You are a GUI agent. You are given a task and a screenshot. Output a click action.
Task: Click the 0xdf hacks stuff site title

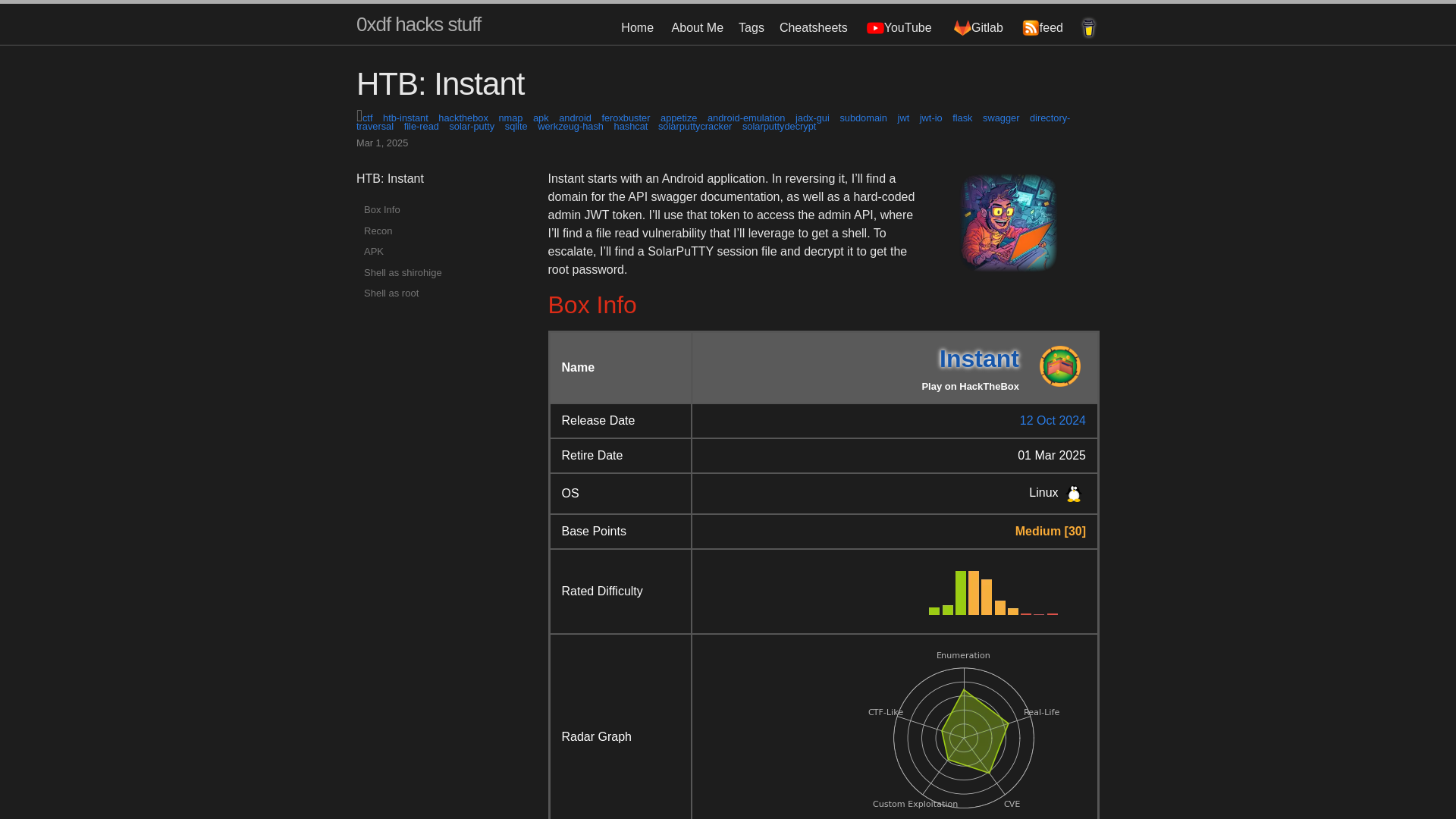click(x=419, y=24)
